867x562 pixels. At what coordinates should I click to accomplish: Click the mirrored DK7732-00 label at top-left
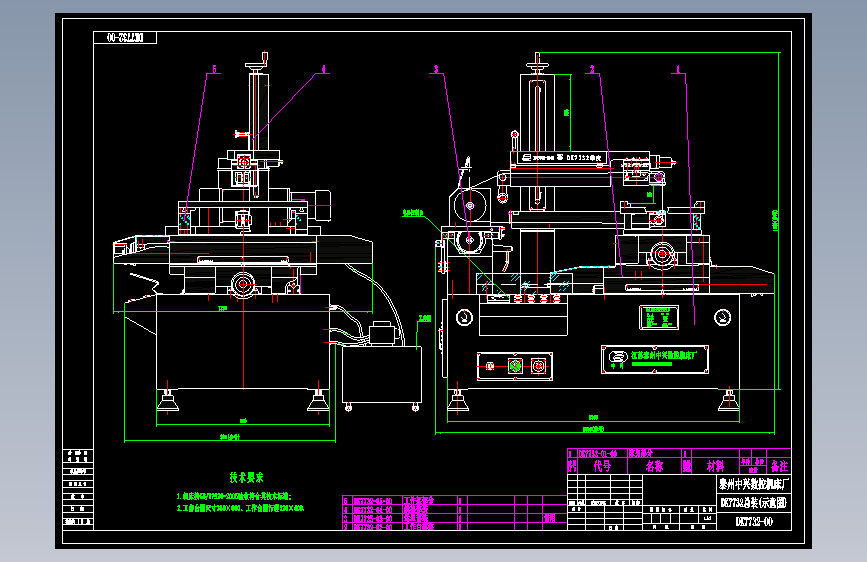tap(125, 38)
